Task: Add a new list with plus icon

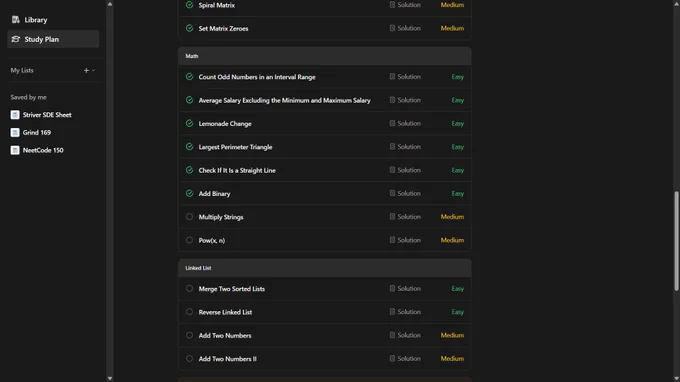Action: [86, 70]
